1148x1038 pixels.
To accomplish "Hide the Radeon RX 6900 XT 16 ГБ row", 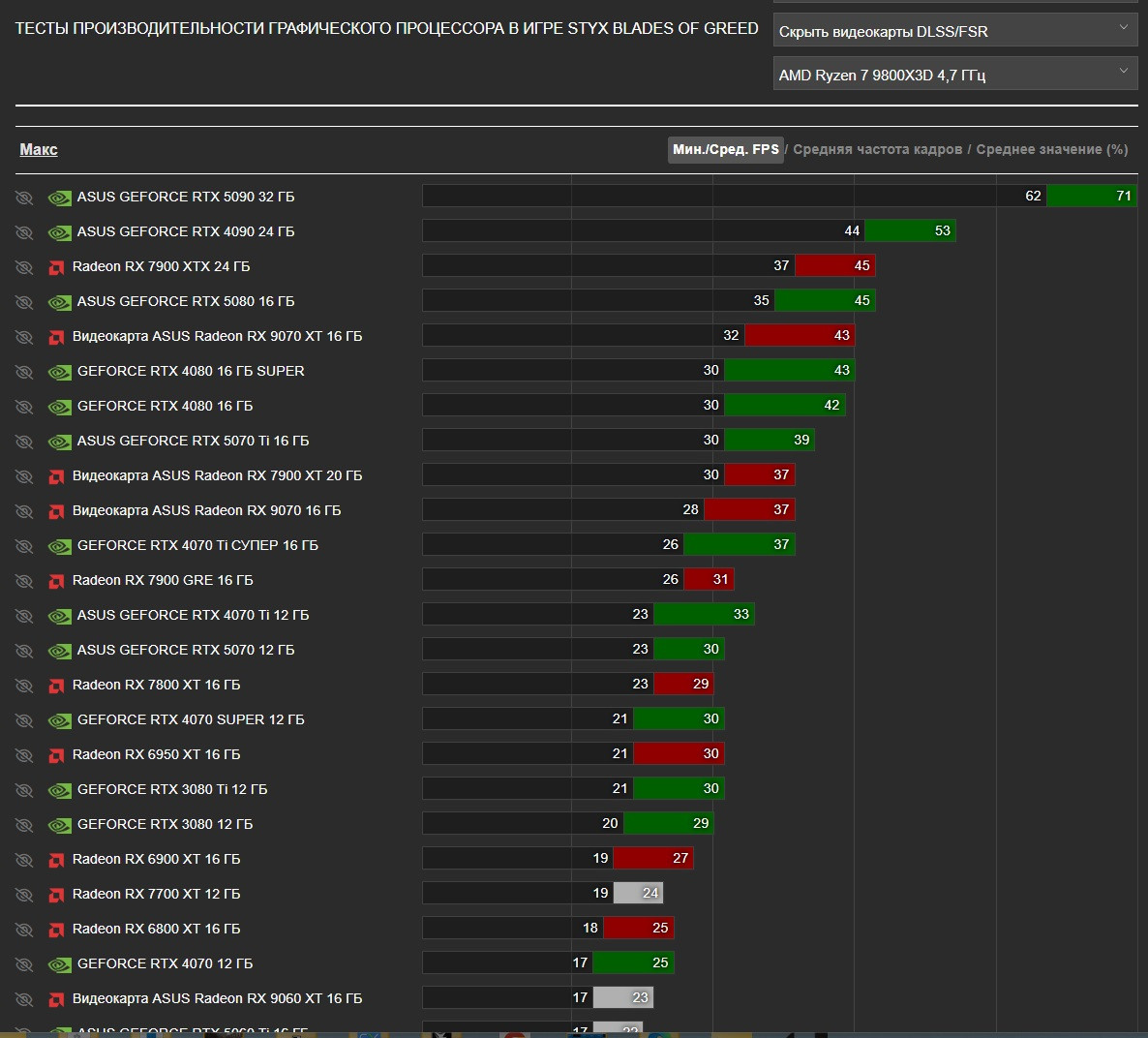I will 24,860.
